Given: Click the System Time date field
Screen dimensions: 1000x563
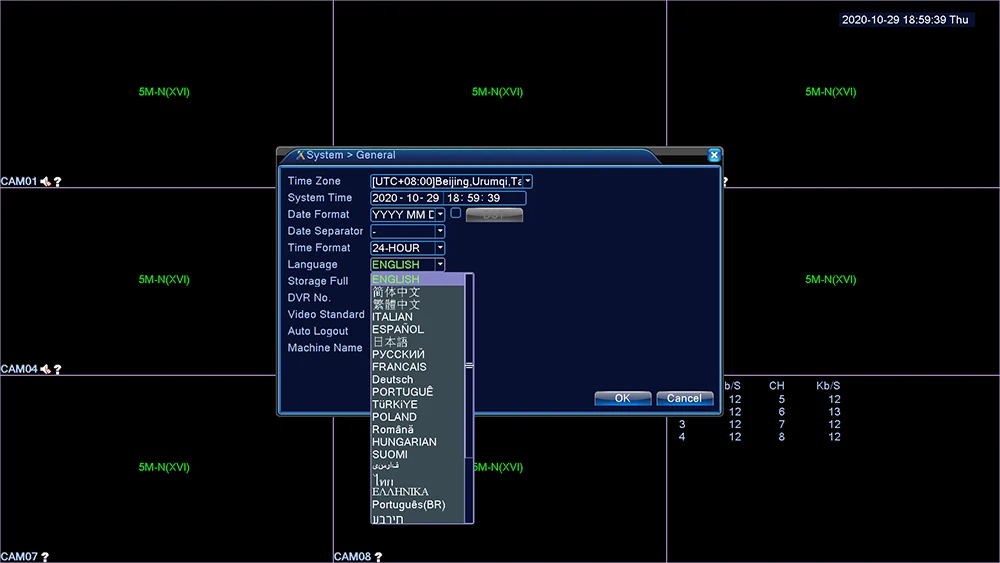Looking at the screenshot, I should coord(406,198).
